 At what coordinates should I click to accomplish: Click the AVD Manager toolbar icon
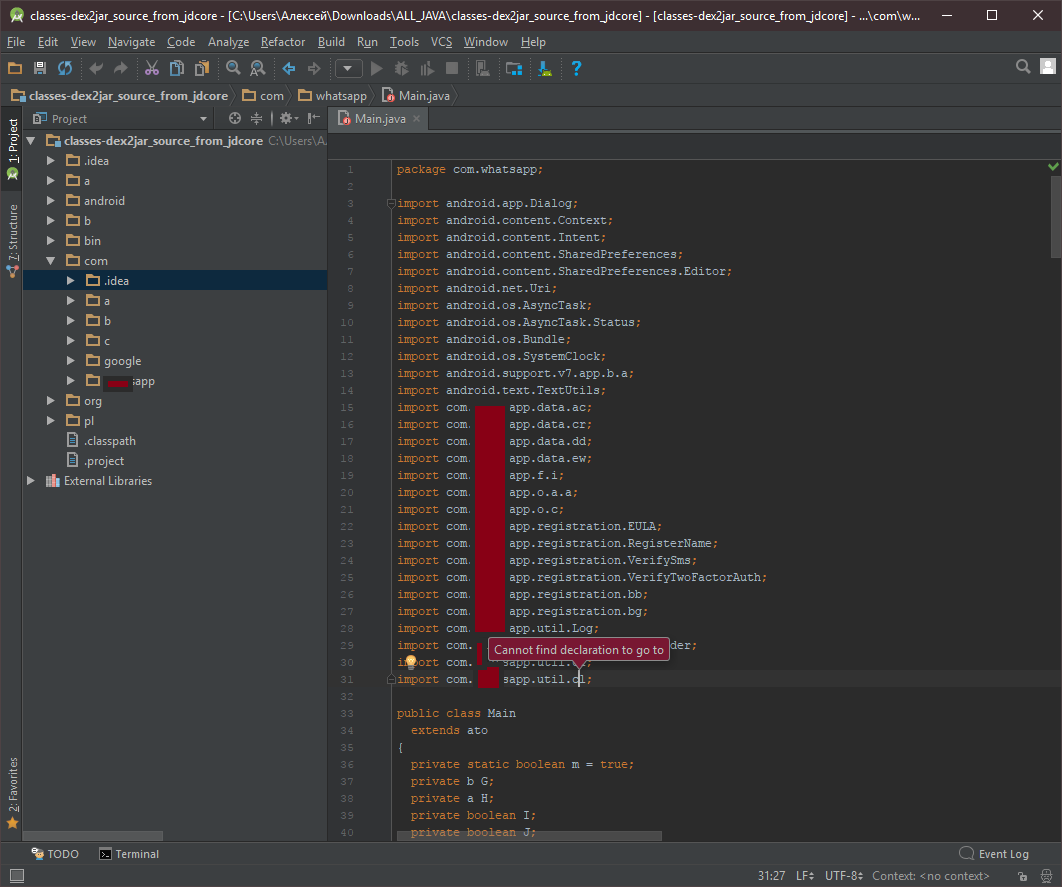[483, 68]
